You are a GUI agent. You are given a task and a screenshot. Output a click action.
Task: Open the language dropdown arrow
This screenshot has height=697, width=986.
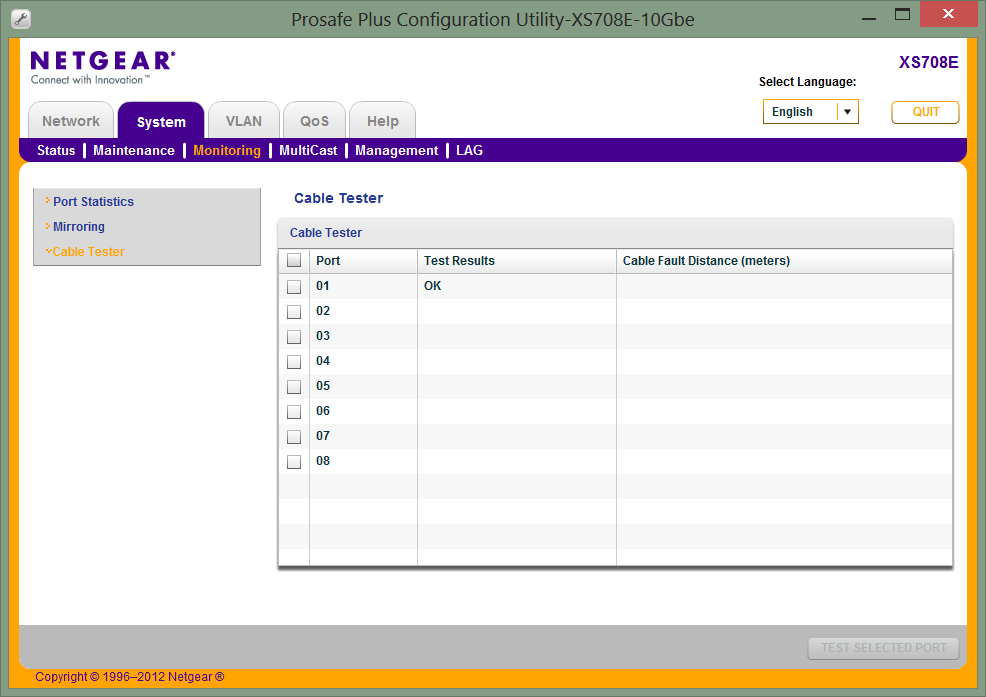click(x=848, y=112)
